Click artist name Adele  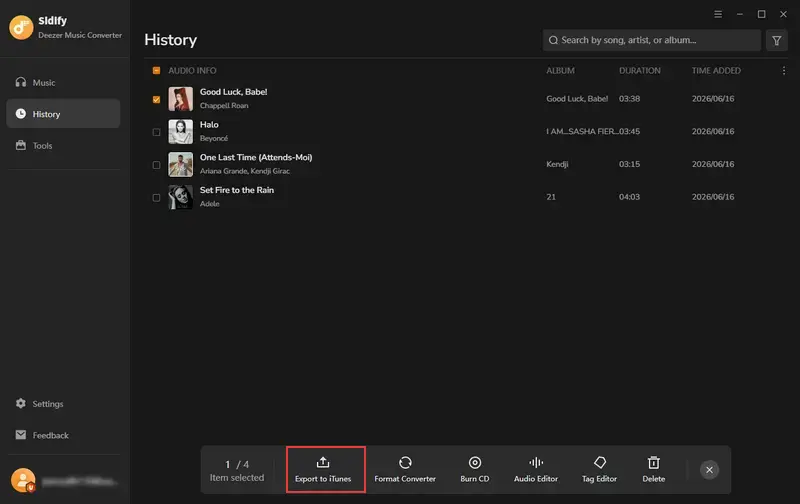[210, 204]
